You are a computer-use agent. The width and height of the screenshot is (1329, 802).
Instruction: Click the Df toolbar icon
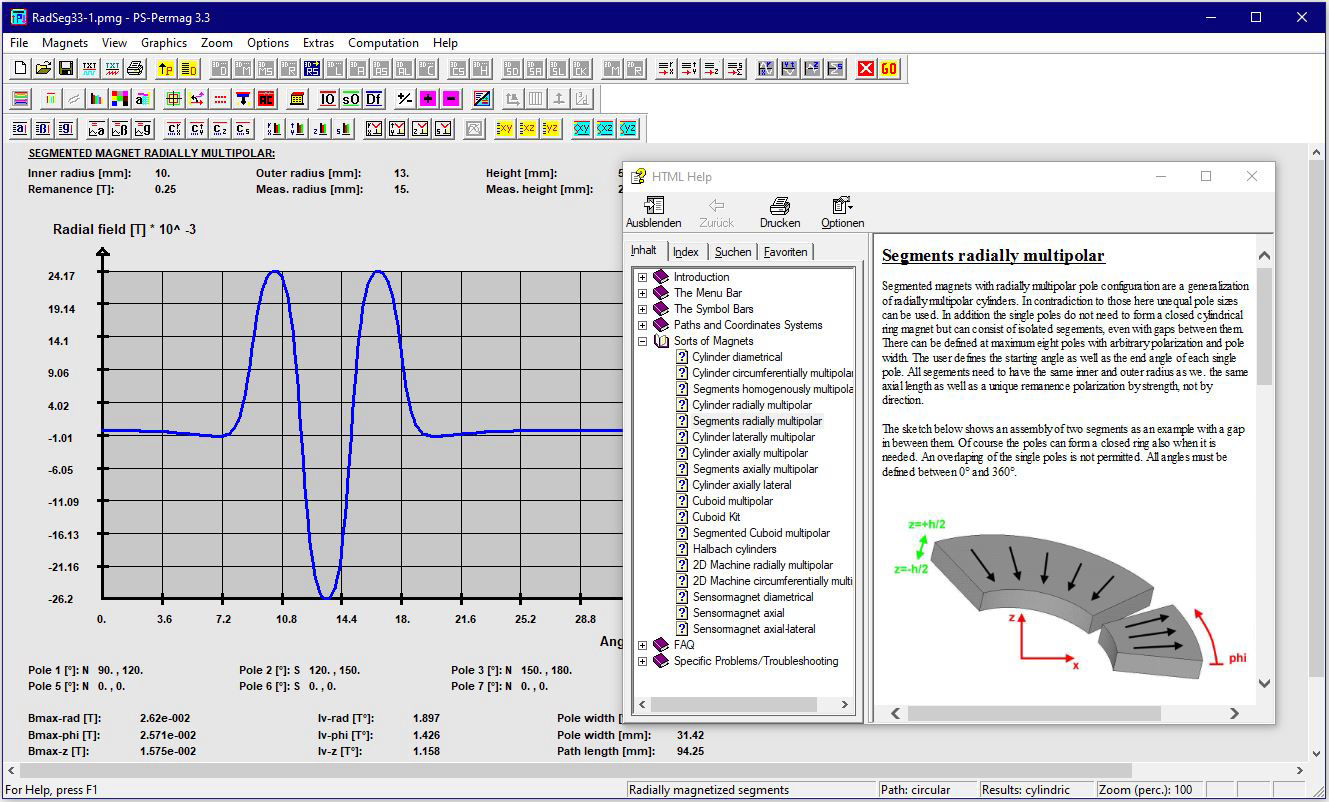pyautogui.click(x=374, y=99)
